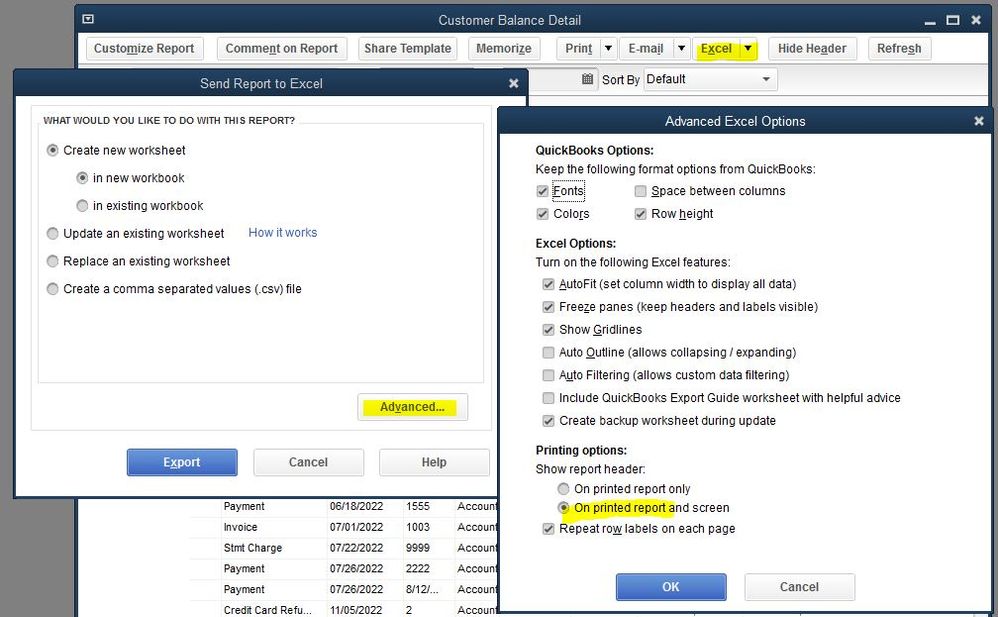
Task: Cancel the Send Report to Excel dialog
Action: 309,462
